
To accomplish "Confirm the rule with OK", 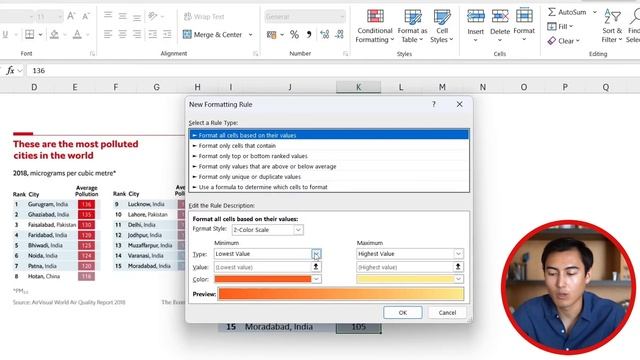I will pyautogui.click(x=402, y=313).
